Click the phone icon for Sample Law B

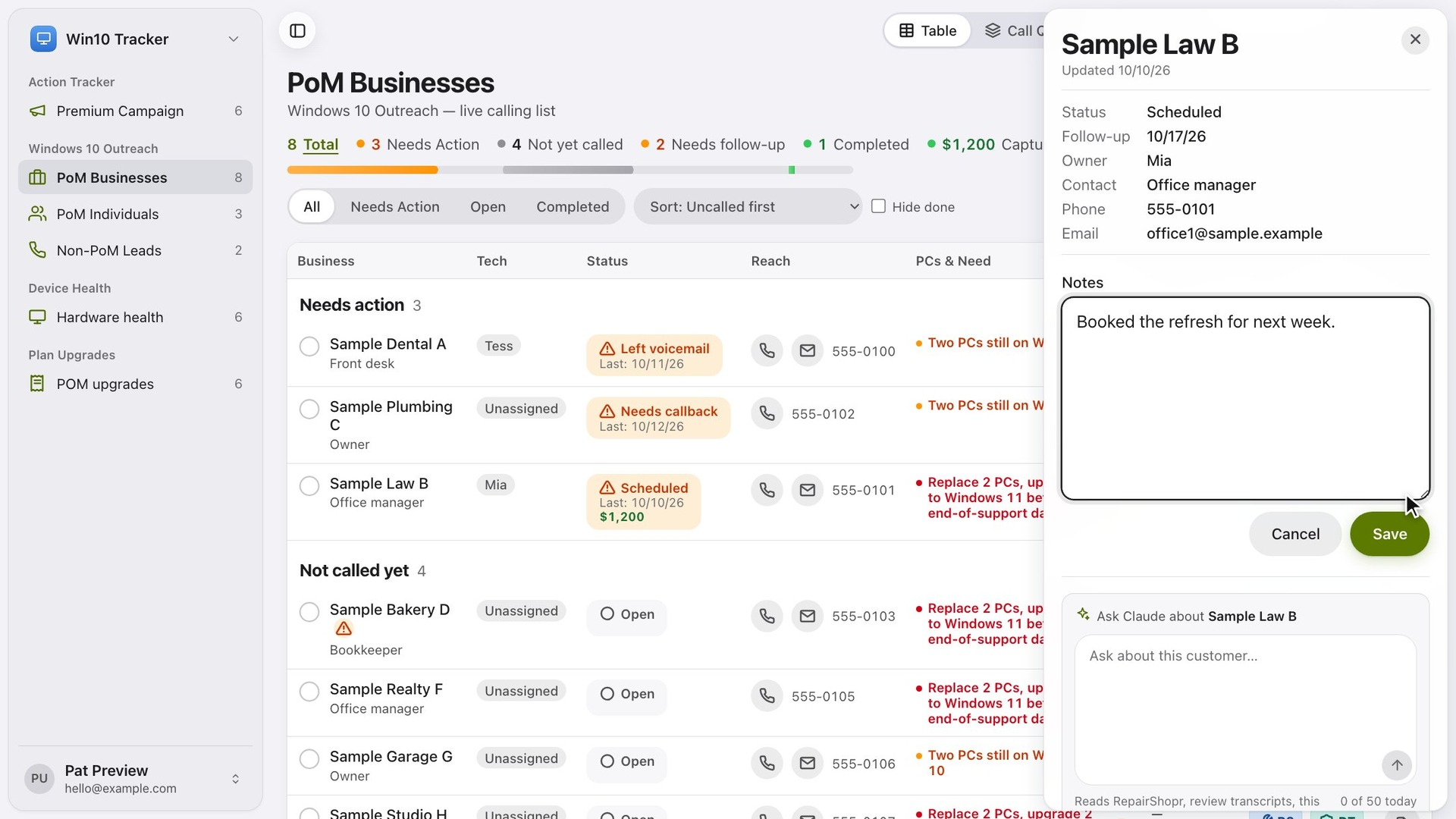(x=767, y=491)
